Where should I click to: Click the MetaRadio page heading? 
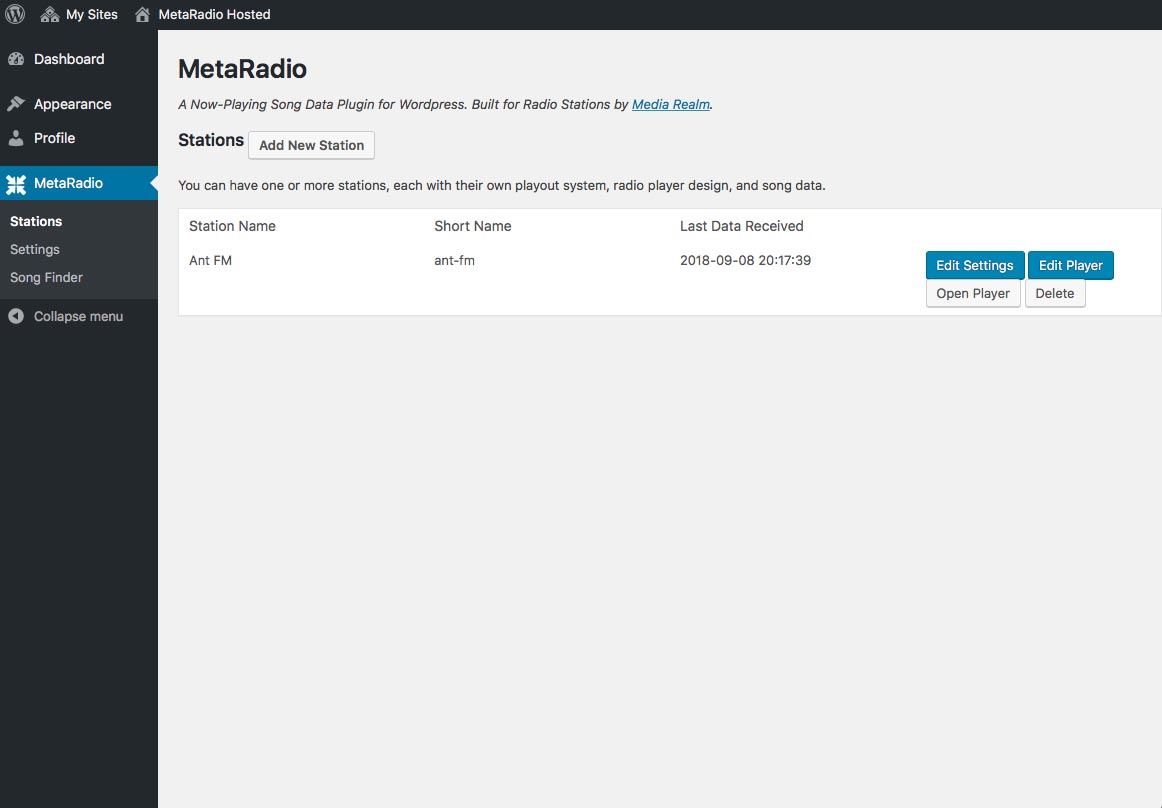tap(242, 69)
